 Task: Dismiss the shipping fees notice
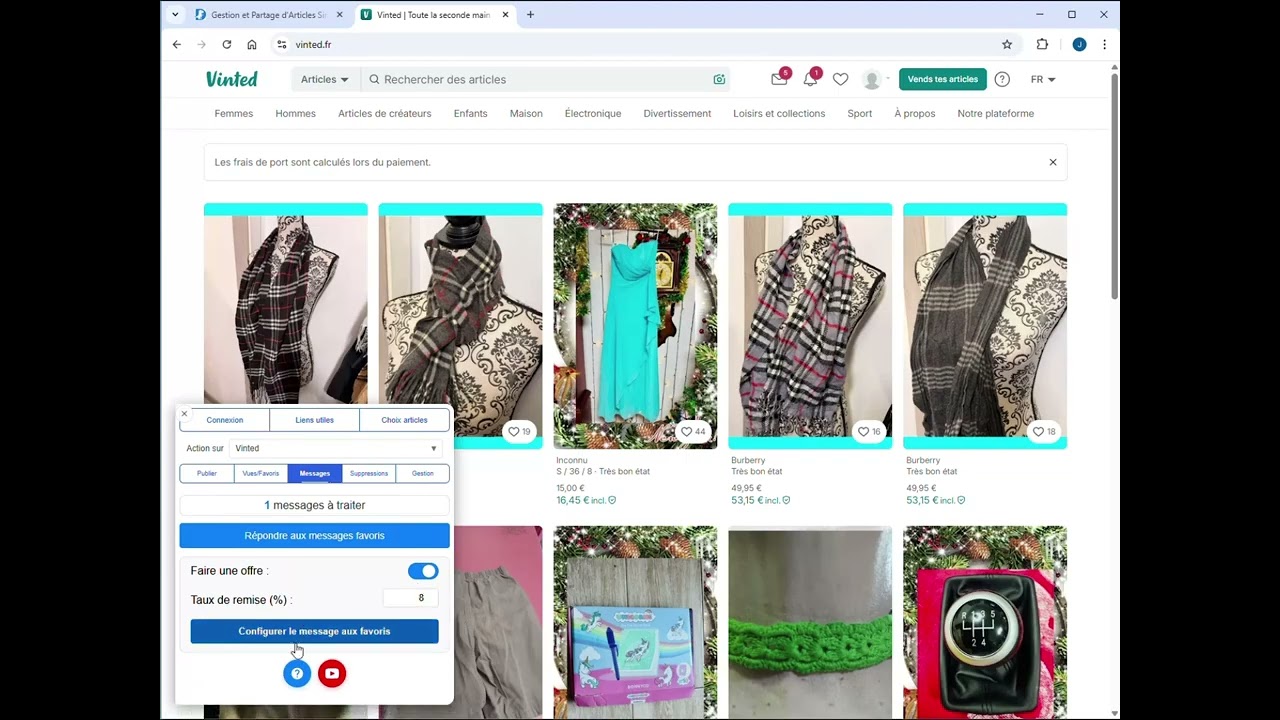pos(1052,162)
